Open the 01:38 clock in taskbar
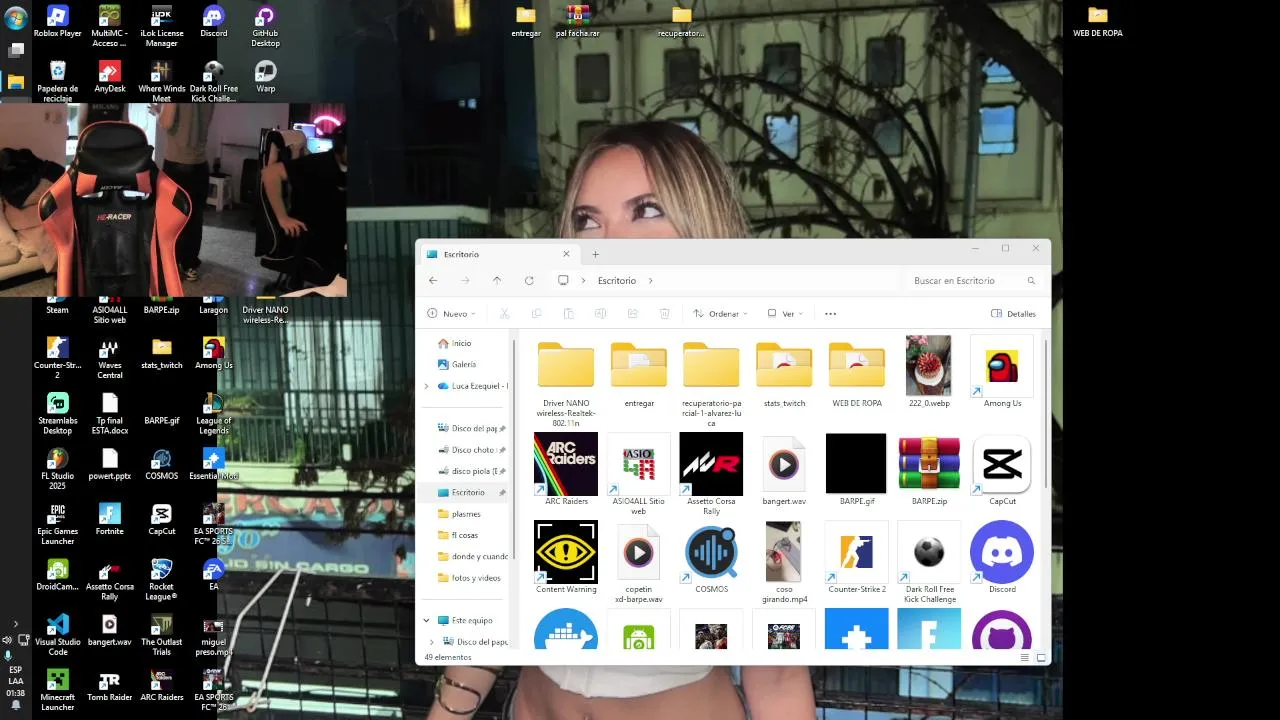The image size is (1280, 720). click(x=15, y=693)
